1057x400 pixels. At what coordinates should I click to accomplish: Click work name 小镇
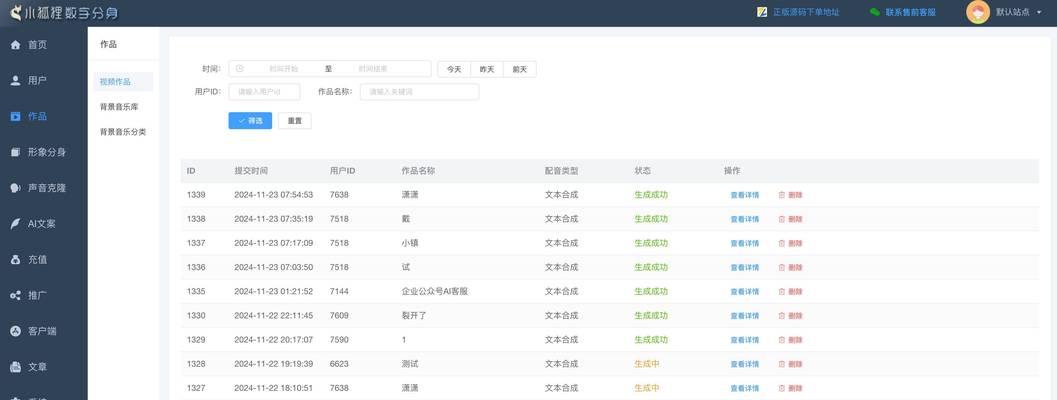point(410,243)
